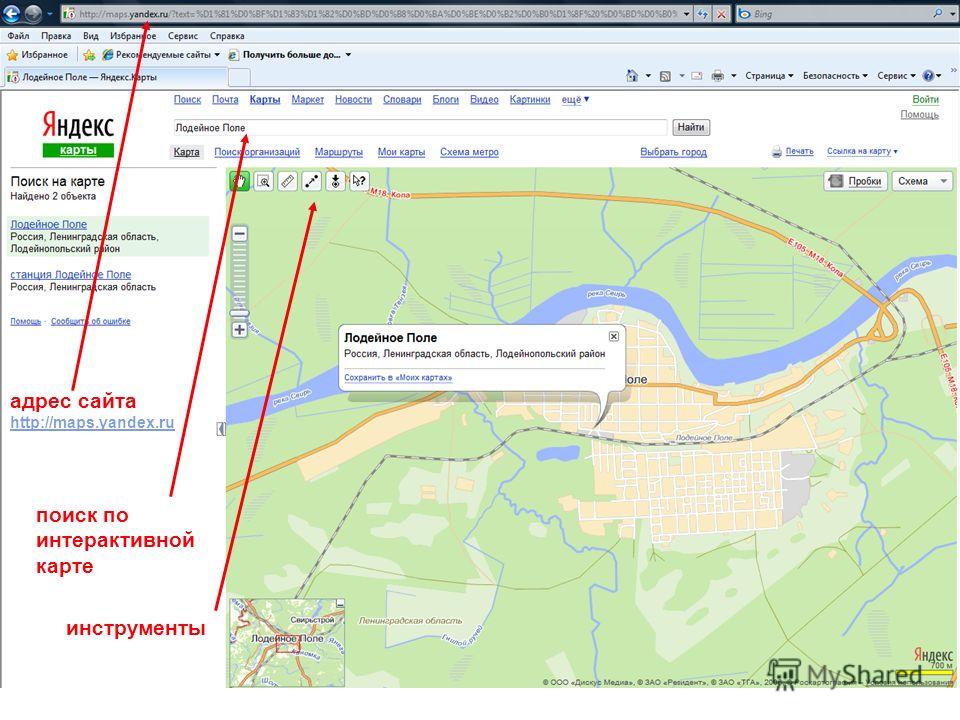
Task: Click the Печать link
Action: (799, 151)
